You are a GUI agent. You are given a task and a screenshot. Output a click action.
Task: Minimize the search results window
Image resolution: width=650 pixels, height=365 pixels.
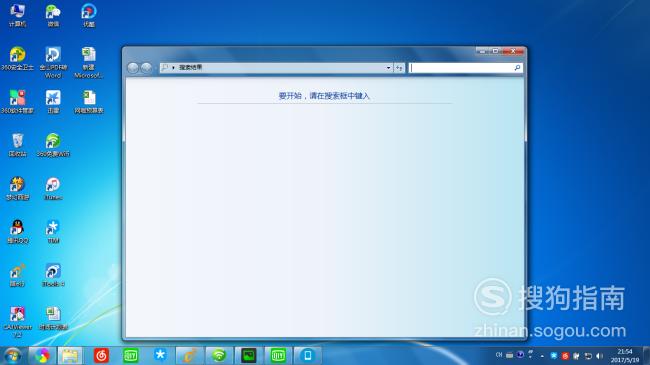click(x=483, y=51)
